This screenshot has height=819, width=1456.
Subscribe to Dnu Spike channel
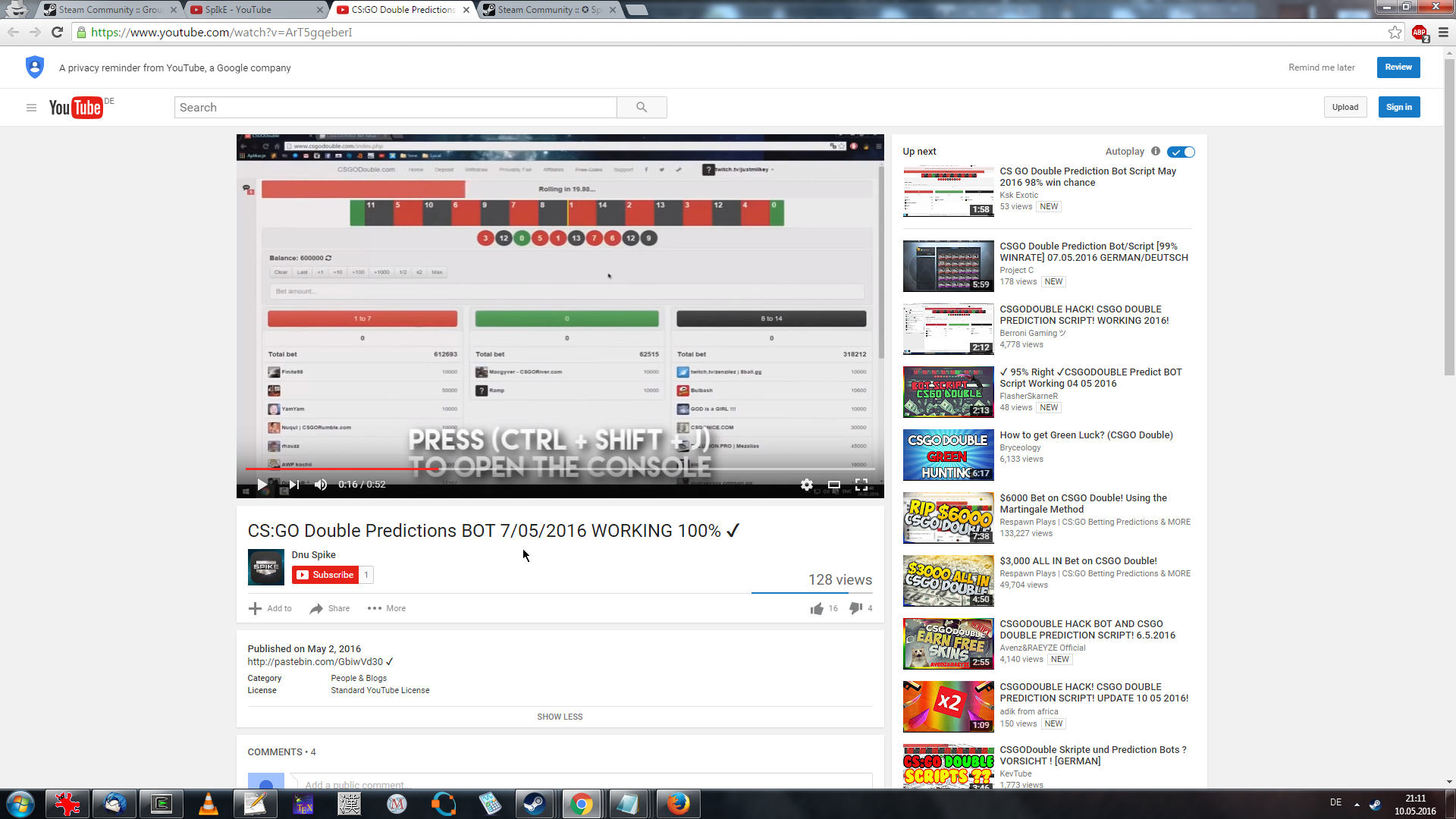coord(325,575)
